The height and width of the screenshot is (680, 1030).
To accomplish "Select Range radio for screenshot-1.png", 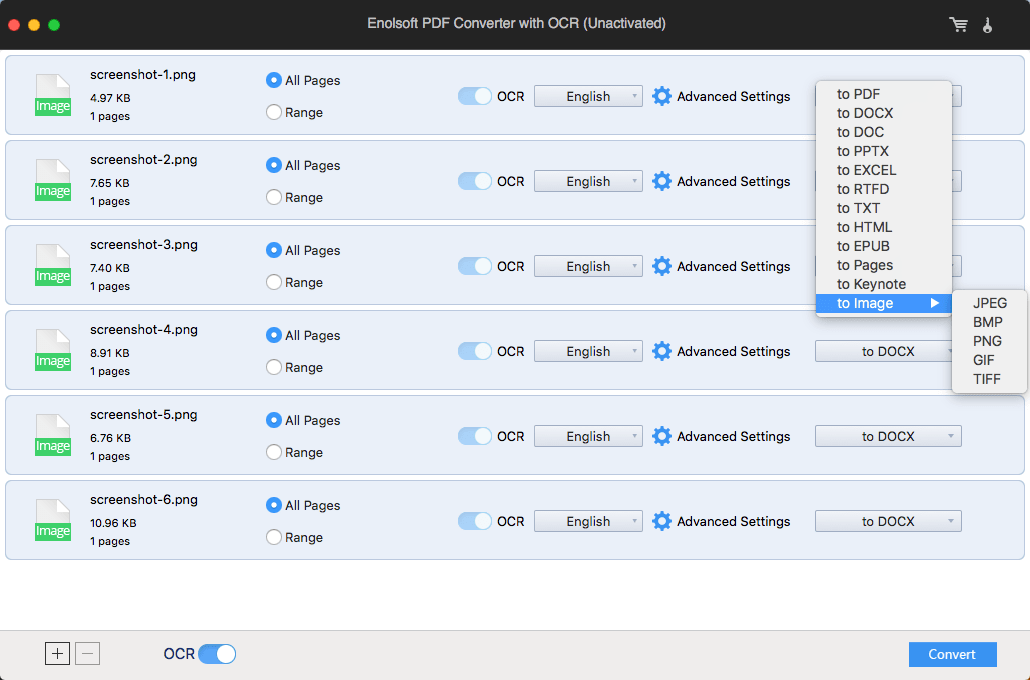I will 274,112.
